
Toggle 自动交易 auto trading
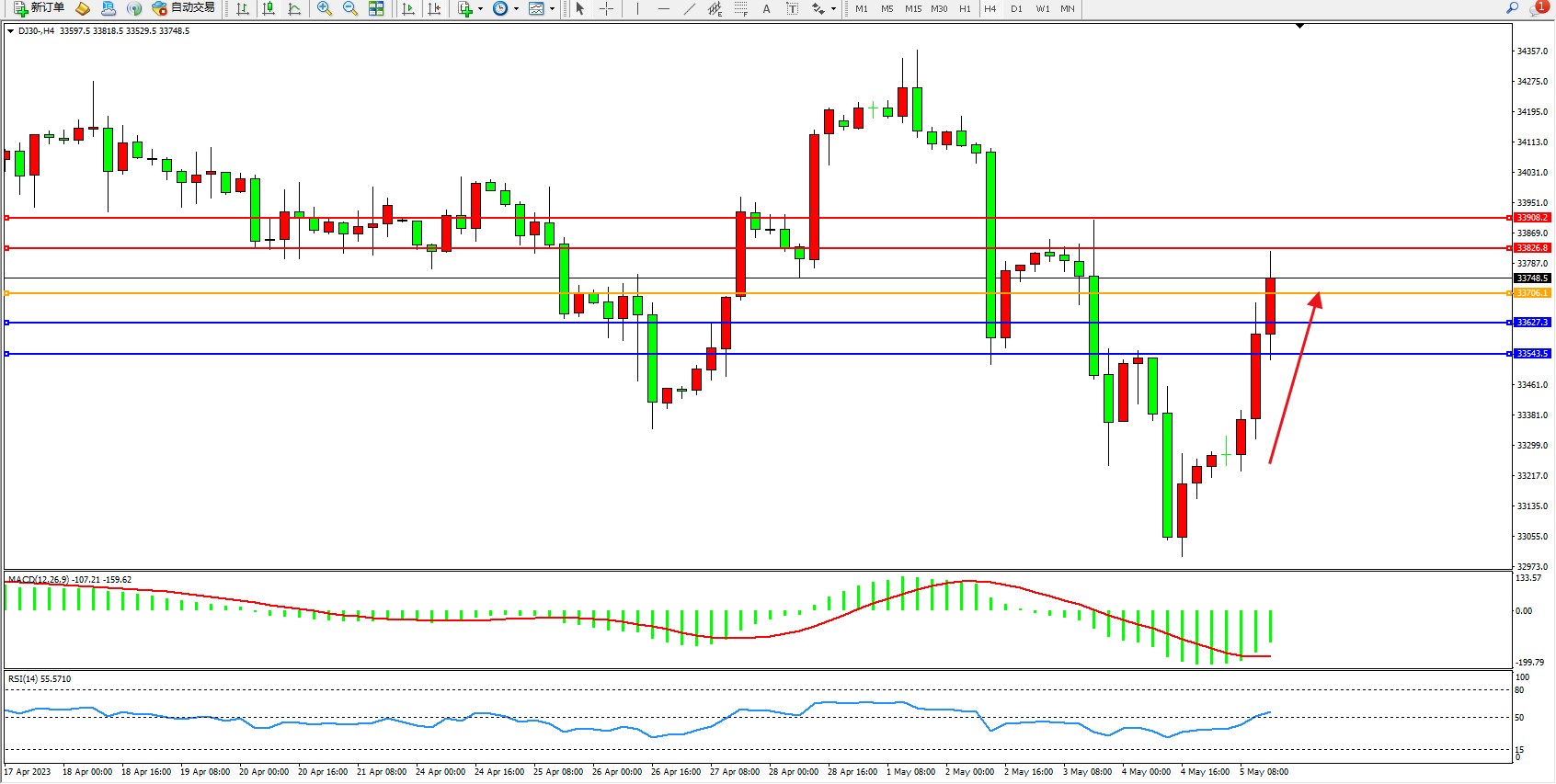tap(183, 8)
